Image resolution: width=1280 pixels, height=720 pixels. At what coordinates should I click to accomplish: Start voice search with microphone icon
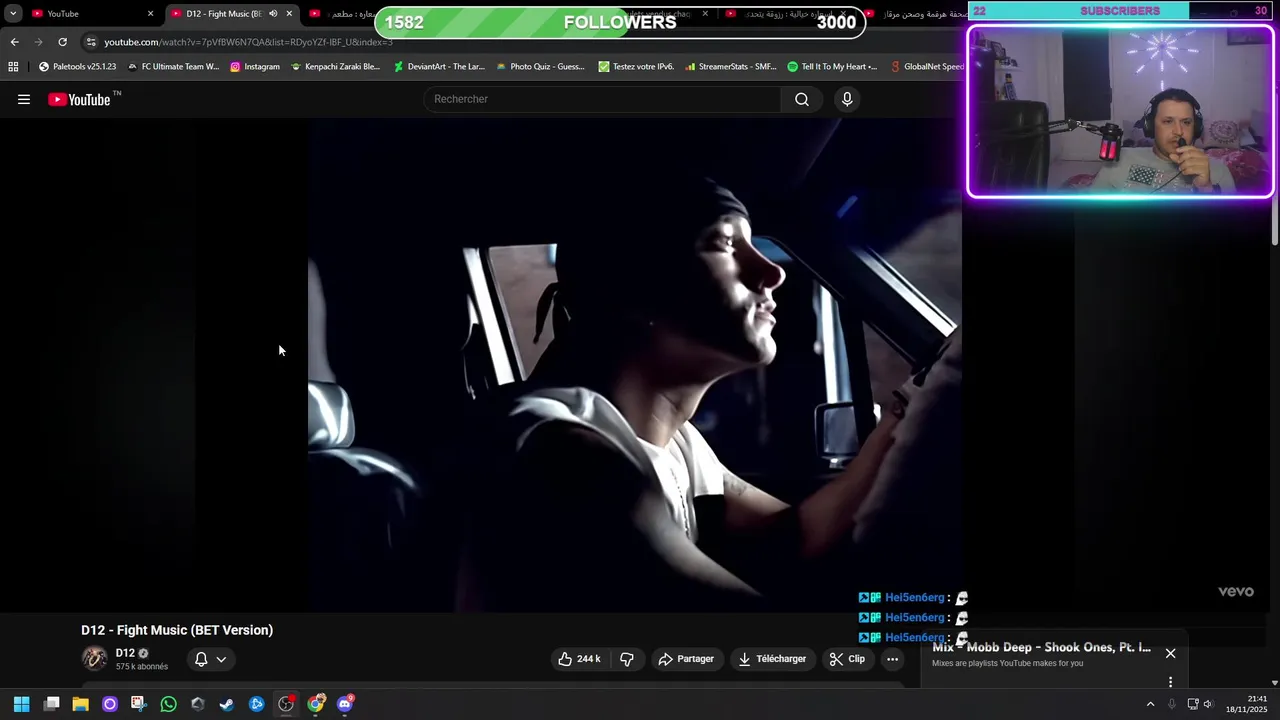[847, 99]
